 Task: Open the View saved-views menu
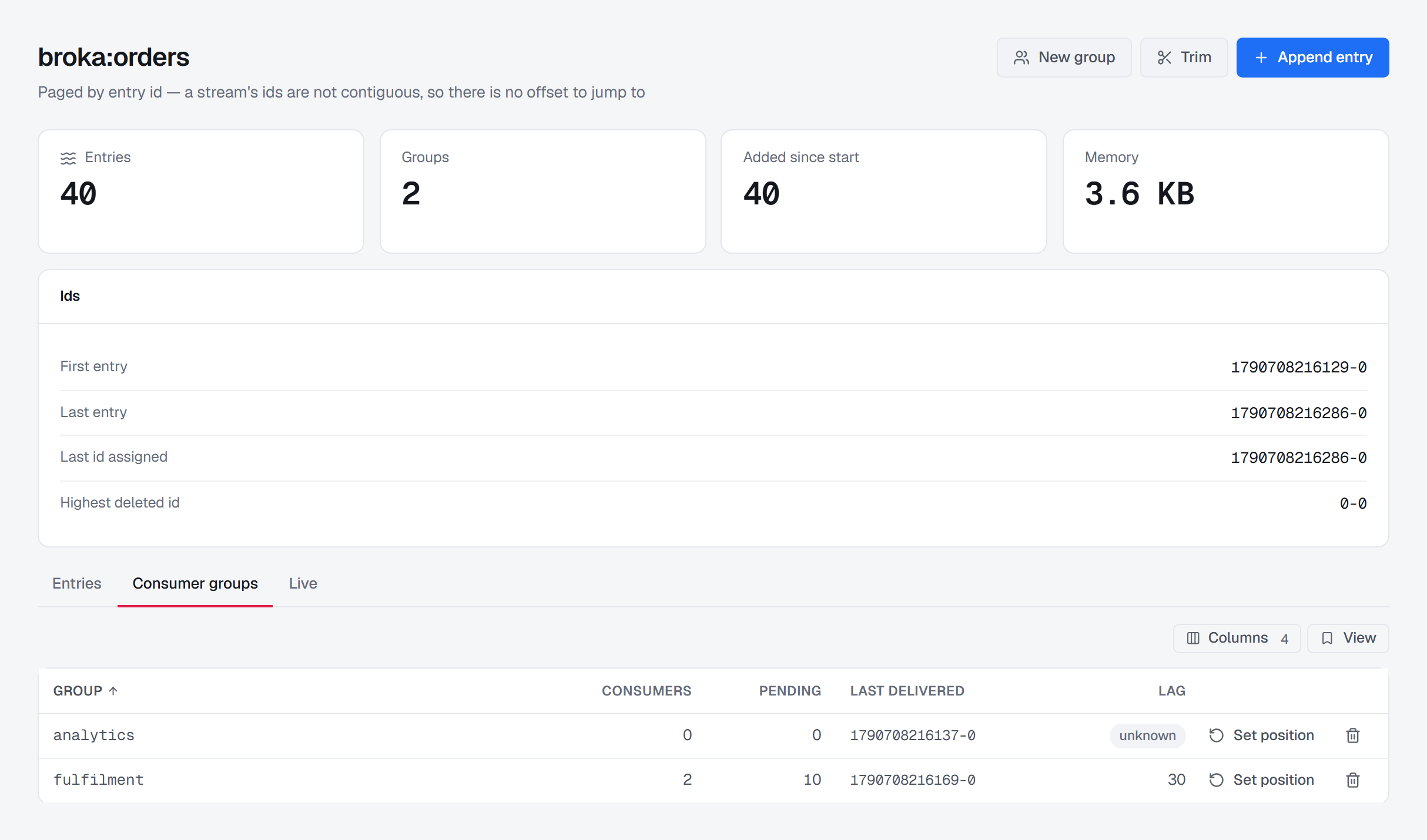(x=1348, y=638)
